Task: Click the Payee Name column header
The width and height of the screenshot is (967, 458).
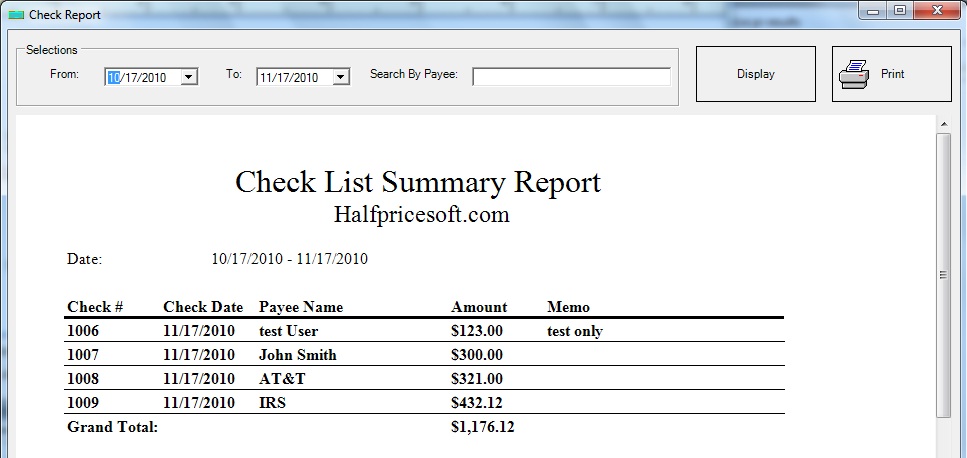Action: [300, 307]
